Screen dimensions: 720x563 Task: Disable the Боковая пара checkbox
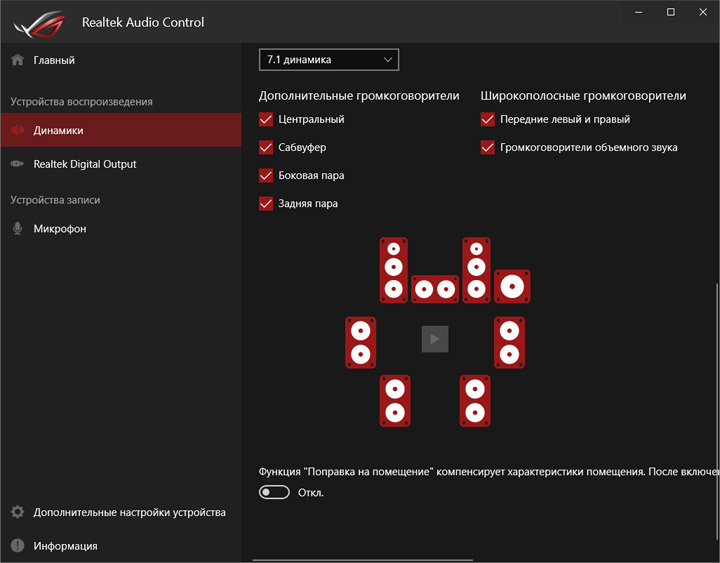point(266,176)
